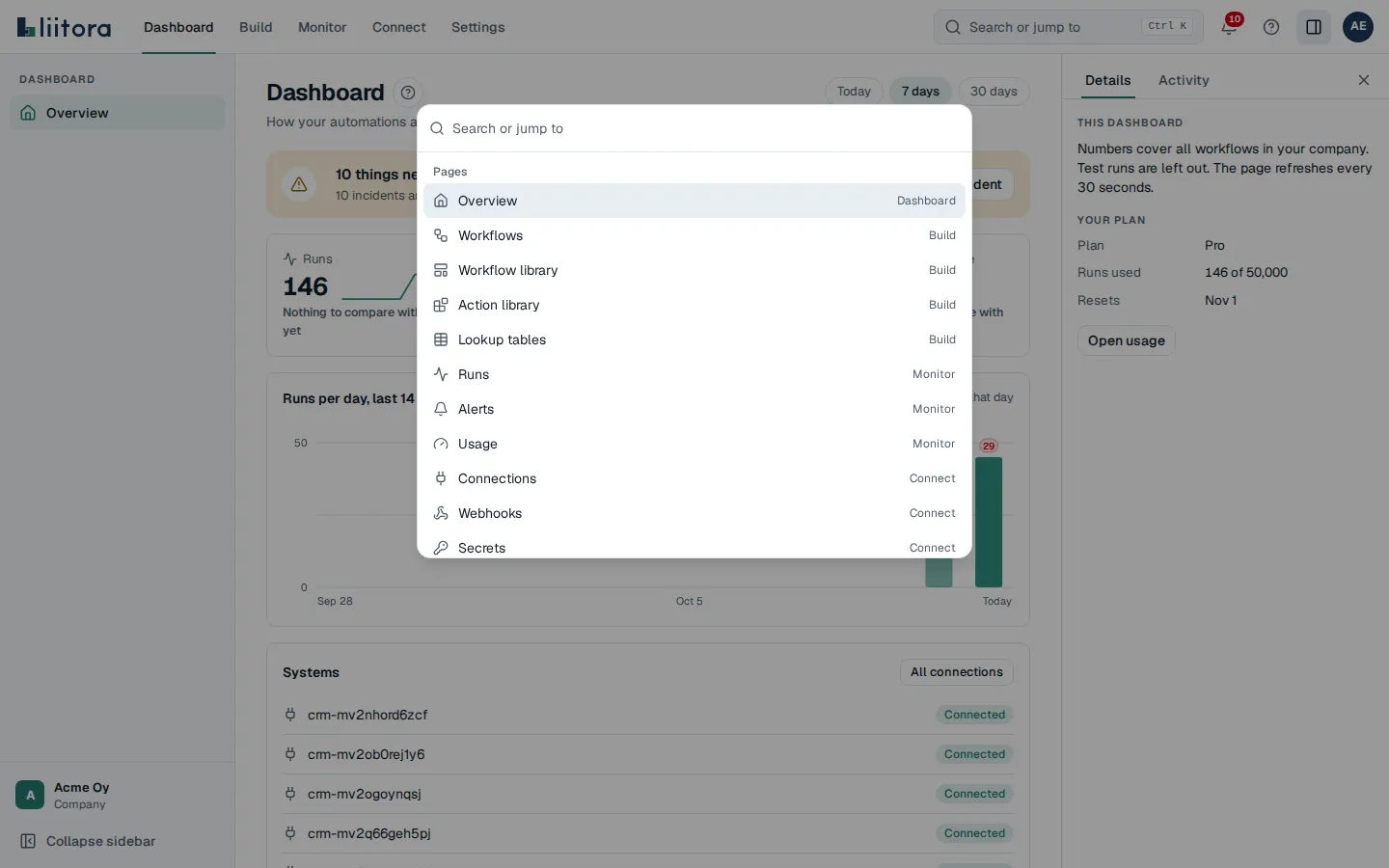The image size is (1389, 868).
Task: Click the Runs pulse icon in palette
Action: click(x=441, y=374)
